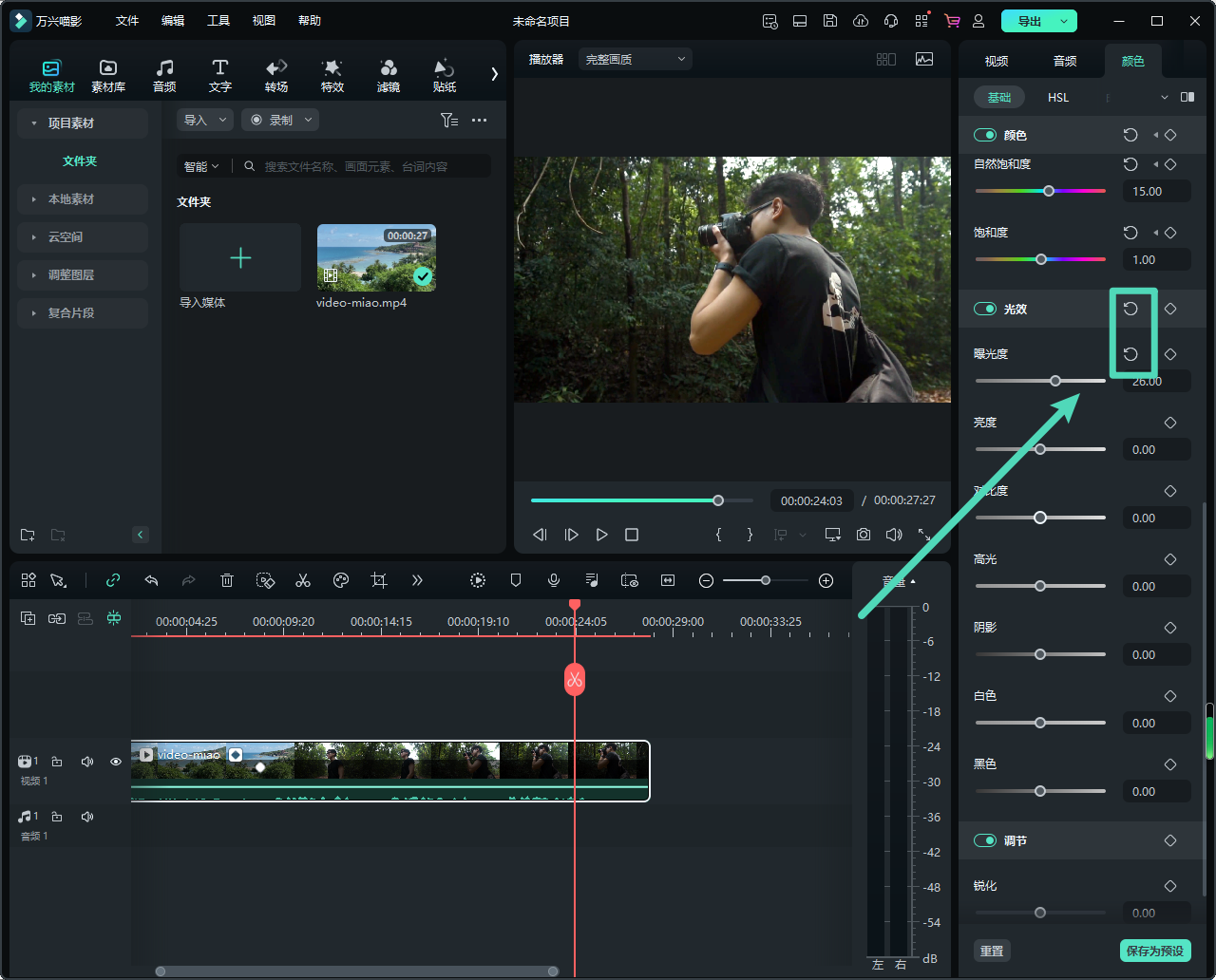1216x980 pixels.
Task: Zoom out timeline with the minus icon
Action: tap(706, 580)
